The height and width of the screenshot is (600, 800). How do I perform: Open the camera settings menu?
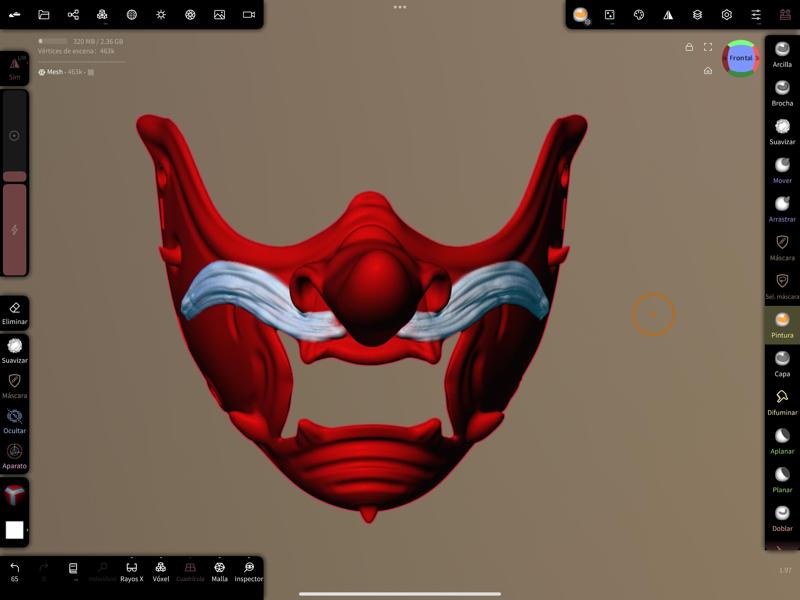point(249,14)
